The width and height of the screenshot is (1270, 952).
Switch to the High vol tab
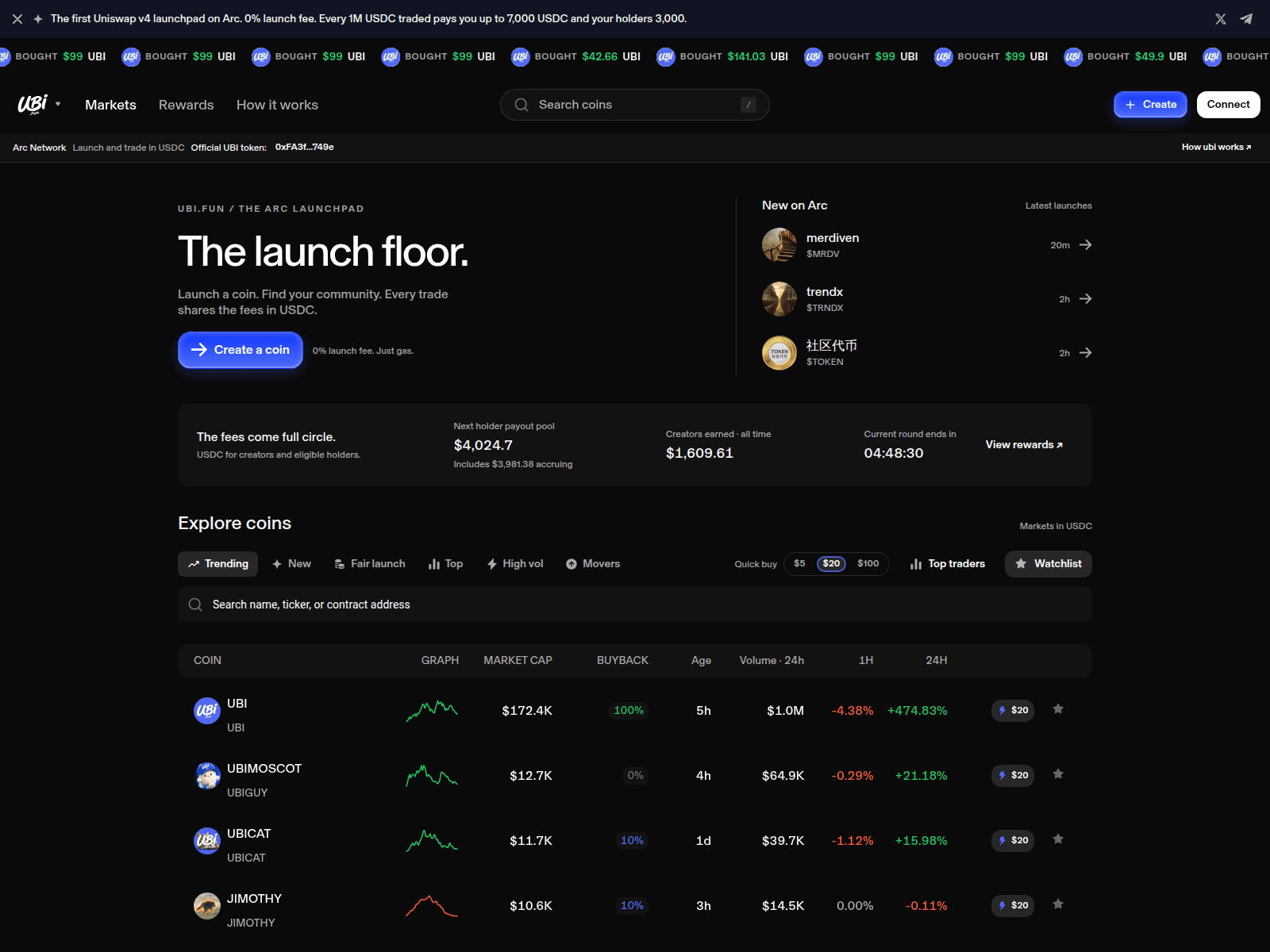[515, 564]
